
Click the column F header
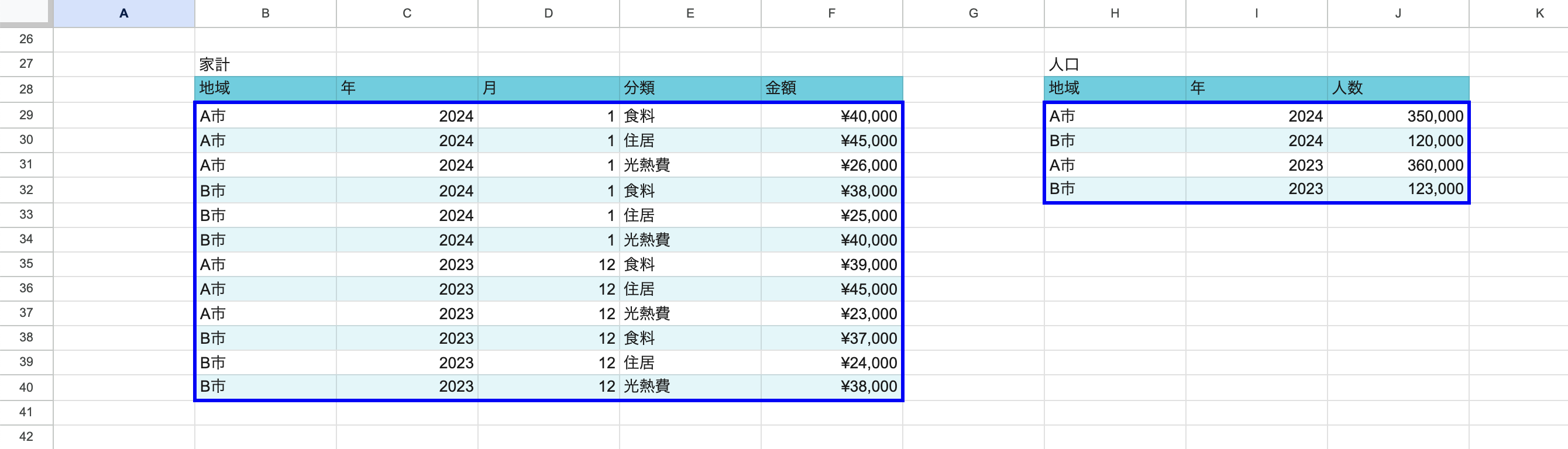pos(831,13)
